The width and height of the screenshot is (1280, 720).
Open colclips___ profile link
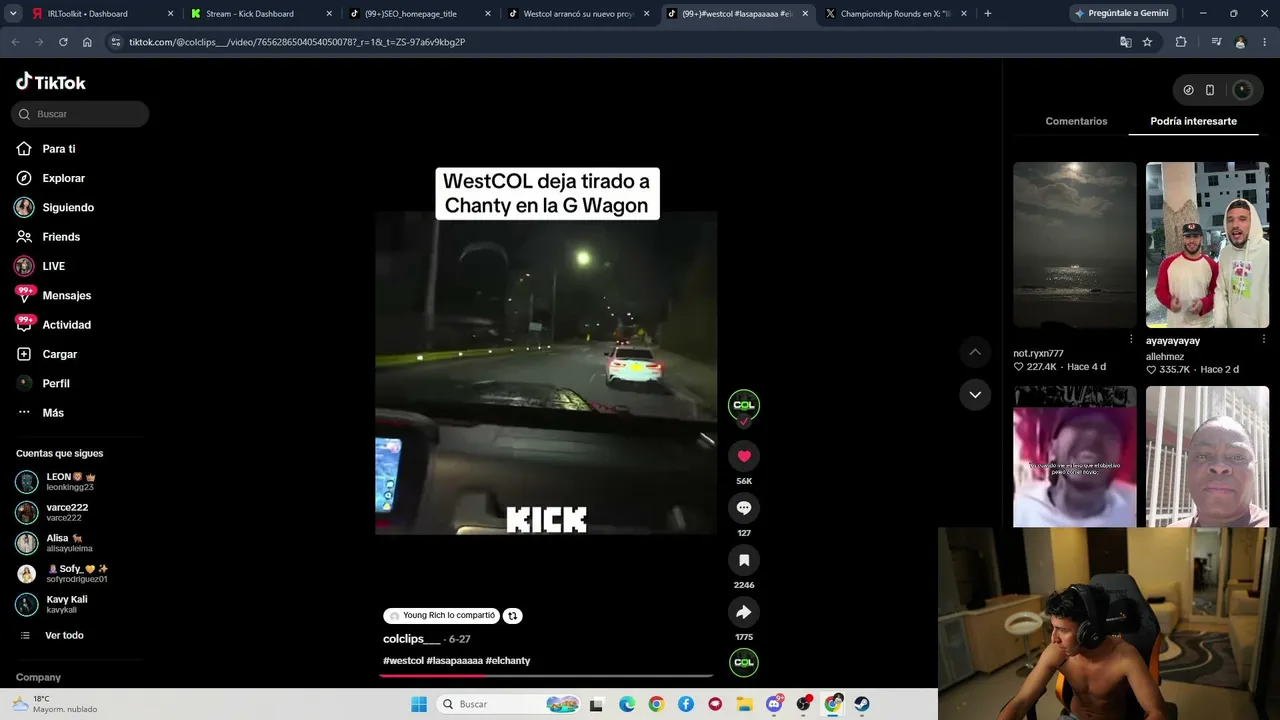tap(412, 639)
